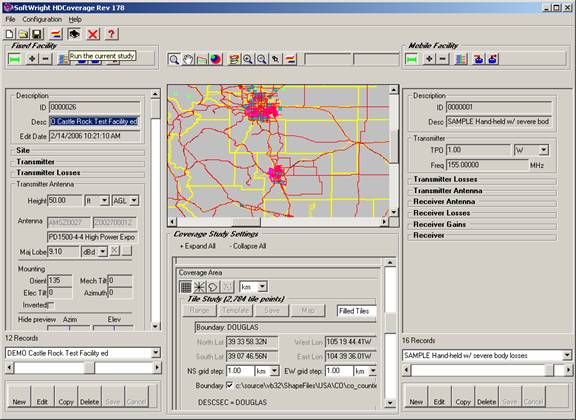Click the Delete button under Mobile Facility records
576x420 pixels.
click(x=486, y=397)
